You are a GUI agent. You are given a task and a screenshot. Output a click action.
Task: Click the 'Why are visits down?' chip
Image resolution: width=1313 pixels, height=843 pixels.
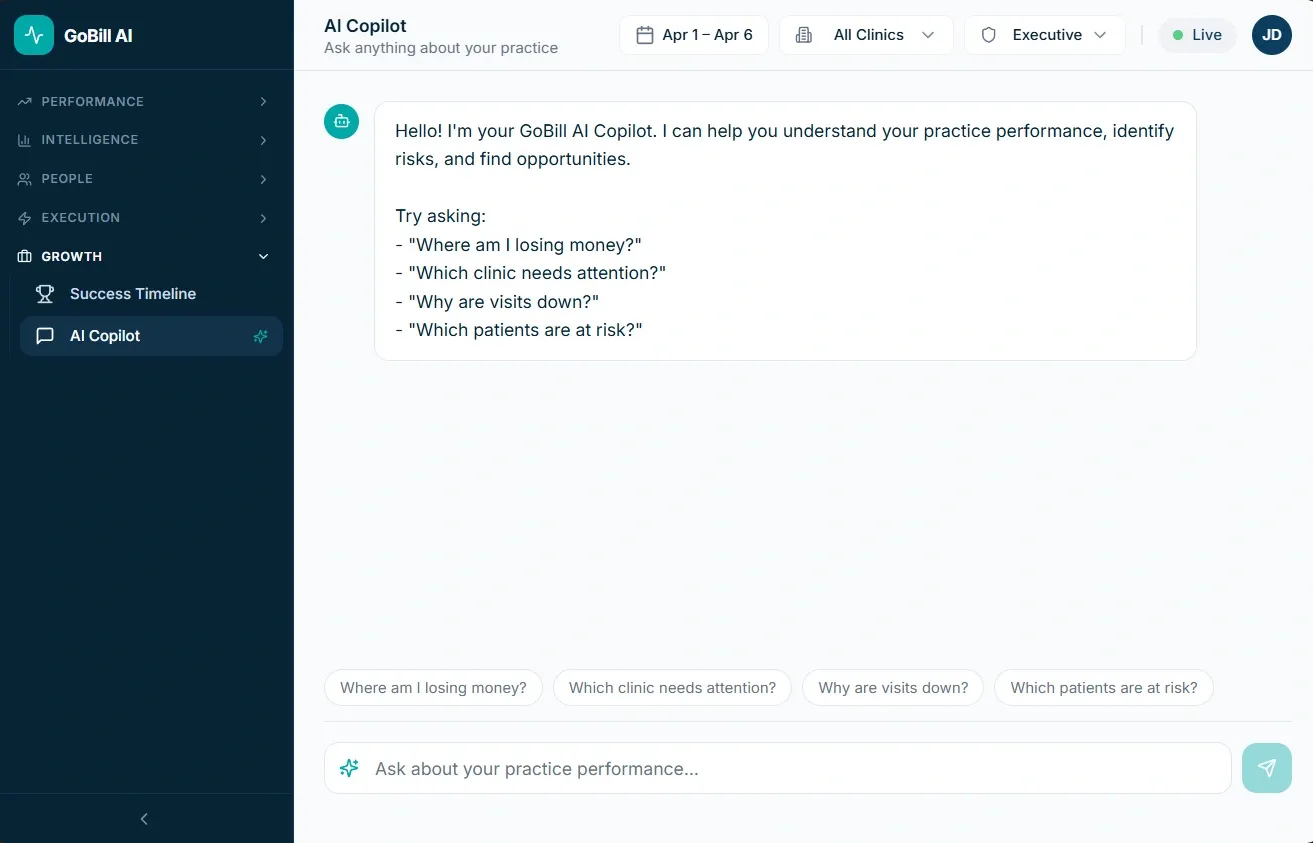[x=893, y=688]
